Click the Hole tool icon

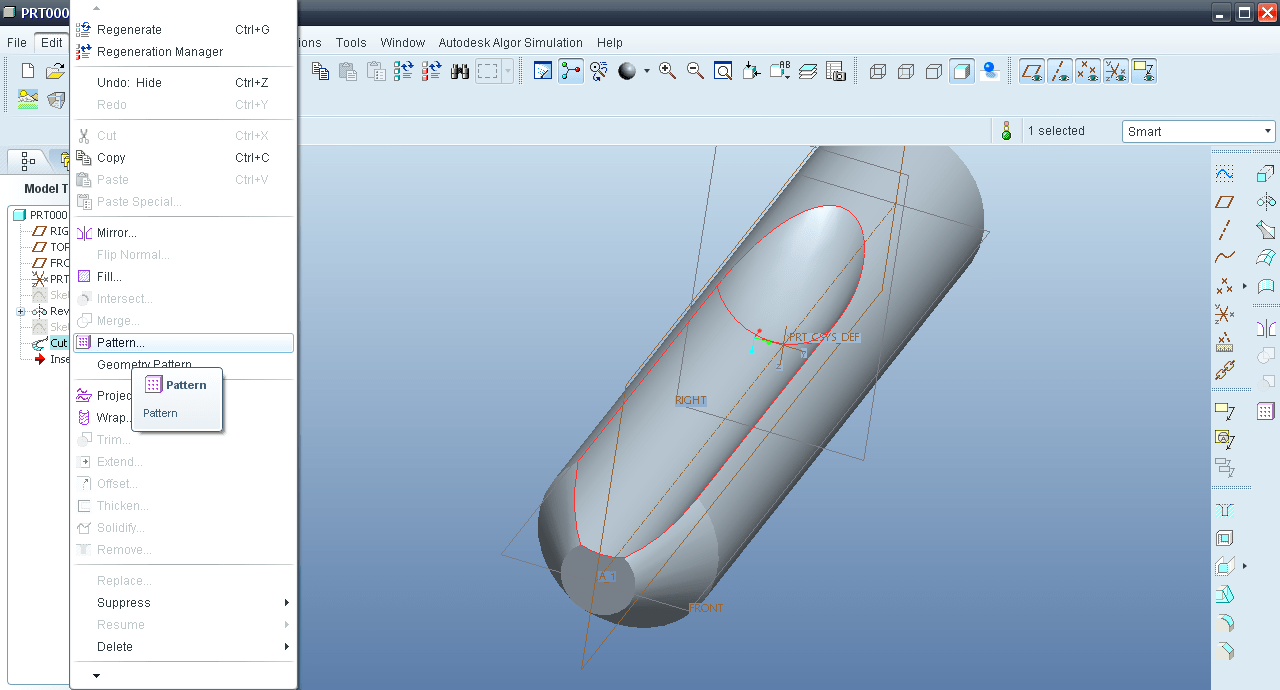point(1225,510)
